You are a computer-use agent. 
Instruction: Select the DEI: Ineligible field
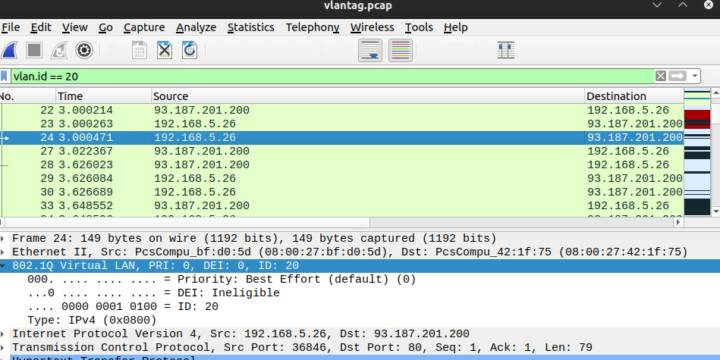[x=153, y=293]
